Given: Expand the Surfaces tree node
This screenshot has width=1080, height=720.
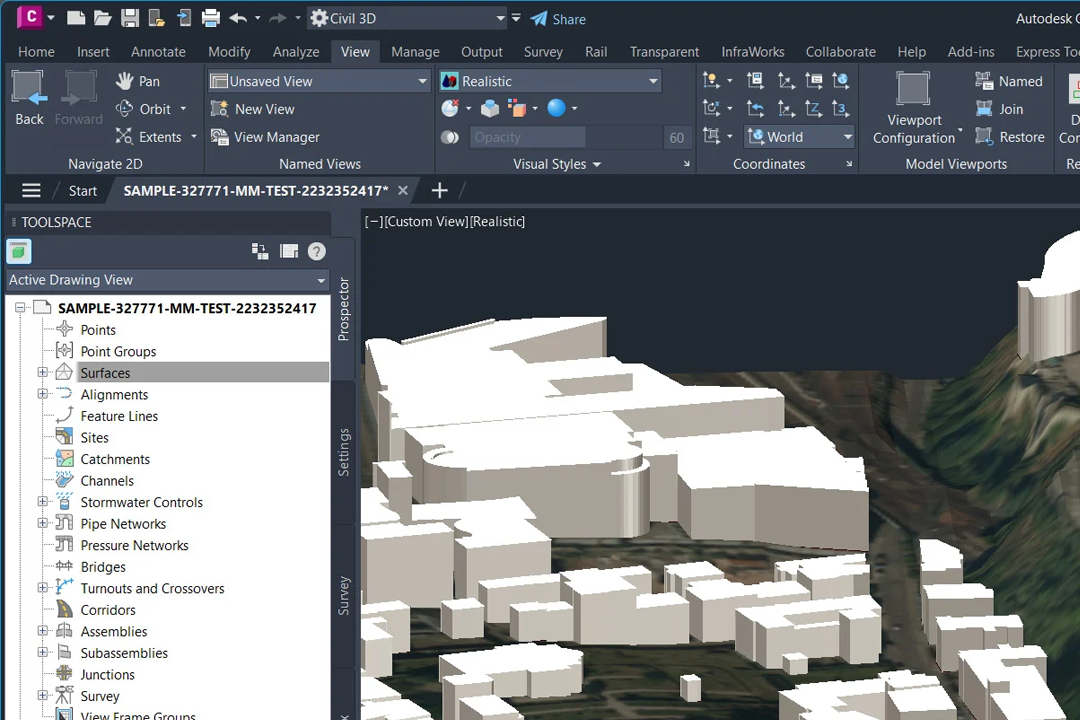Looking at the screenshot, I should coord(43,372).
